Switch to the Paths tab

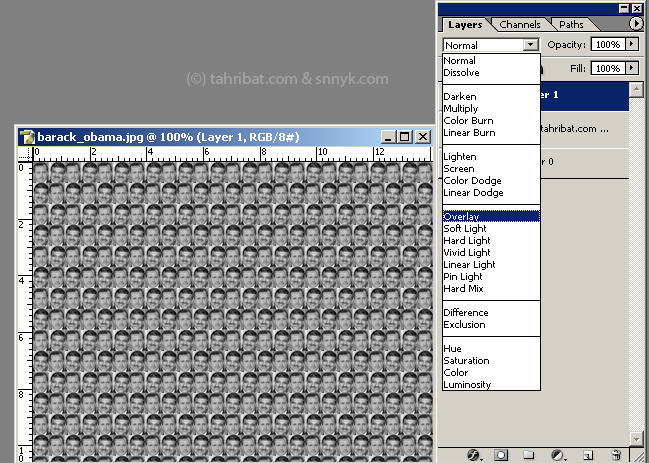pos(572,24)
